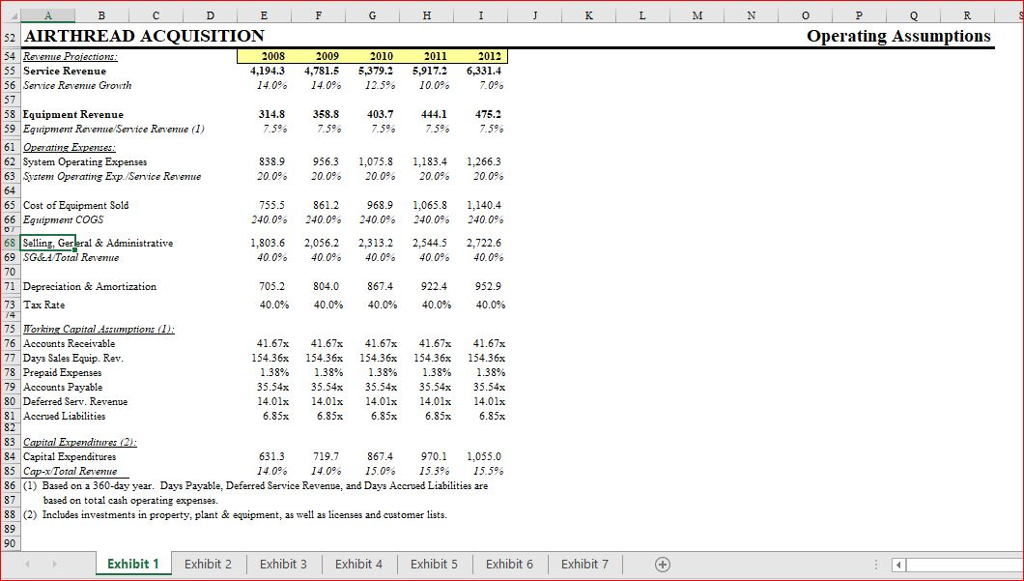Click System Operating Expenses value 838.9
1024x581 pixels.
coord(272,162)
